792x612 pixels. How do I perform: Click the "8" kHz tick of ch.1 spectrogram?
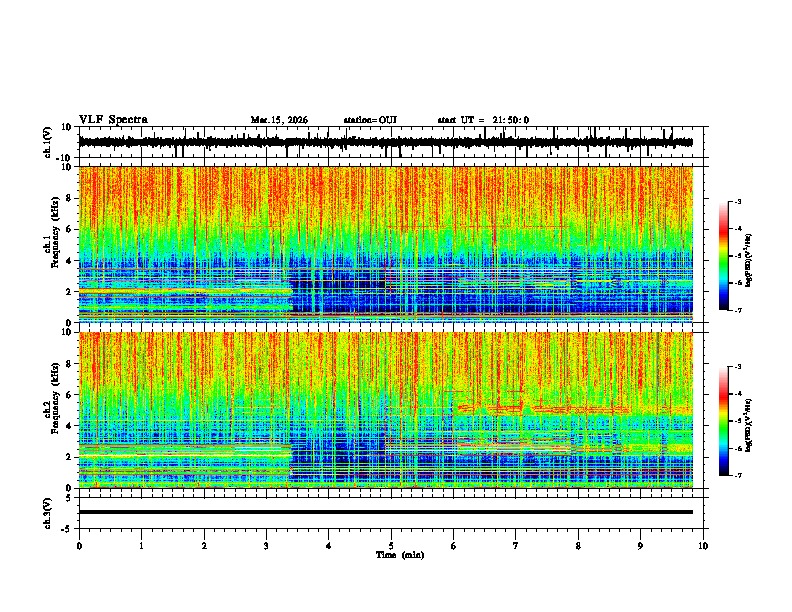(x=69, y=198)
